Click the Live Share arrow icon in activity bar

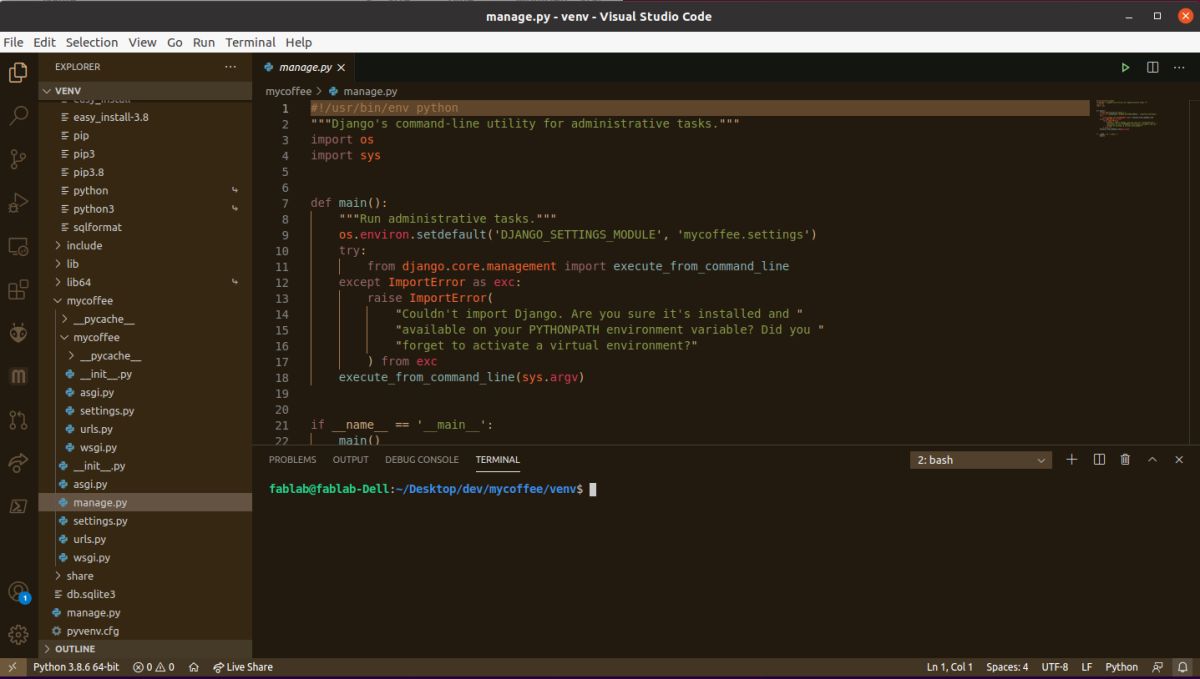(18, 462)
